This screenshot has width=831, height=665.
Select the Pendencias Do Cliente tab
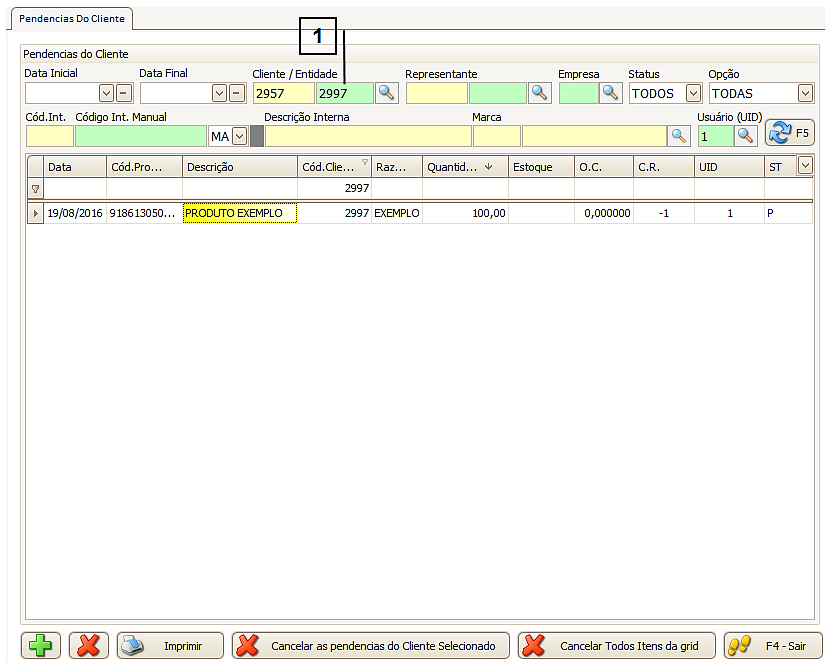(x=69, y=18)
